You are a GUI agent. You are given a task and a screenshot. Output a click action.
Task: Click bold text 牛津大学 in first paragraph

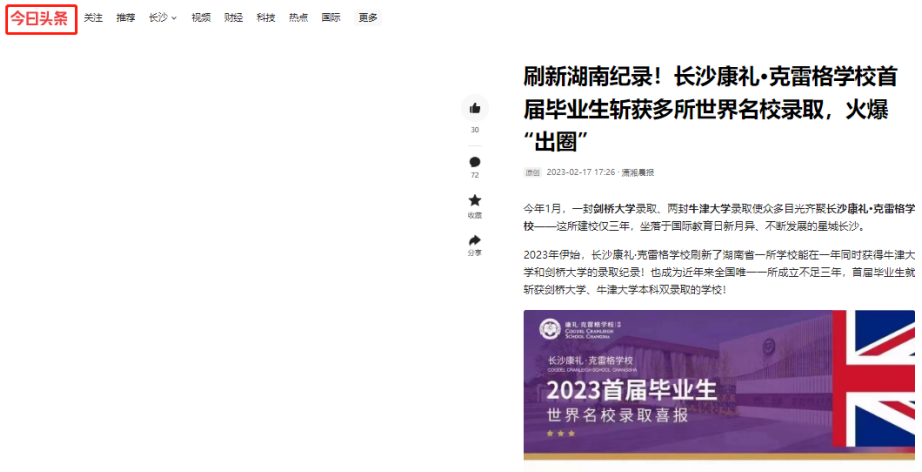pyautogui.click(x=710, y=208)
